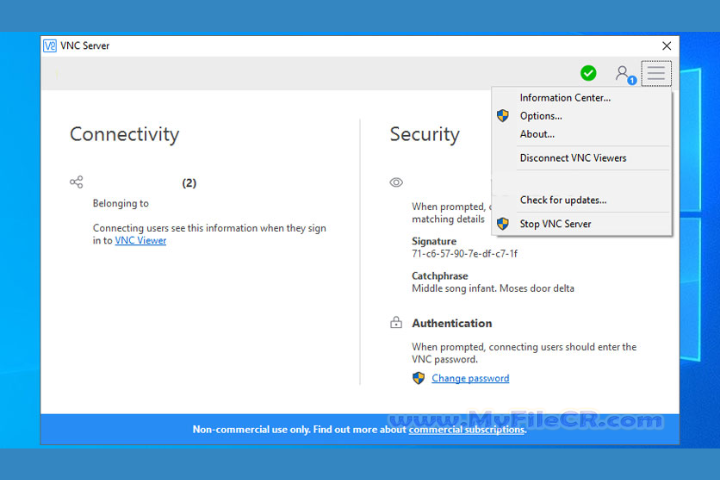Screen dimensions: 720x480
Task: Click the green checkmark status icon
Action: [588, 73]
